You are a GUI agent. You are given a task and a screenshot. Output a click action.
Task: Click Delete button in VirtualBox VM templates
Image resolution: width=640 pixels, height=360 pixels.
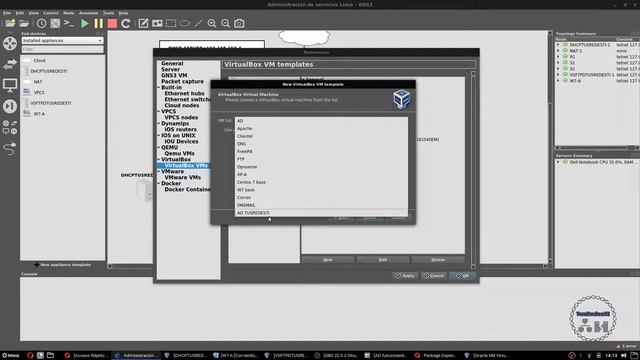[x=438, y=260]
